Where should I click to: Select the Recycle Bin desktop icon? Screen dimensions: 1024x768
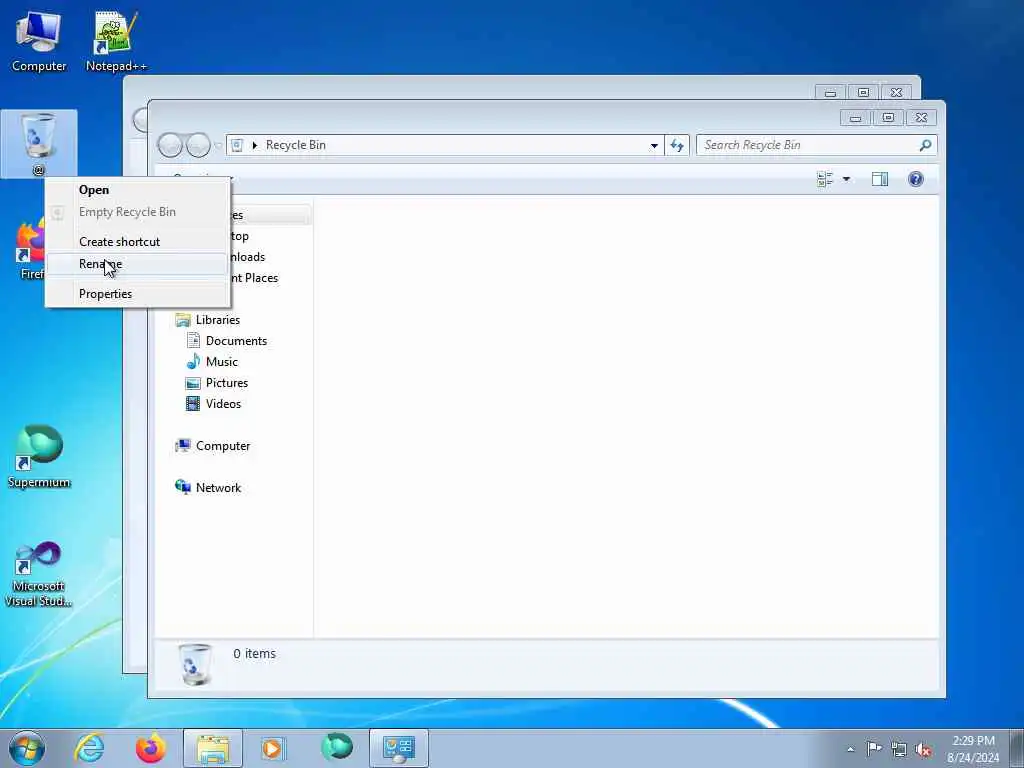tap(39, 144)
